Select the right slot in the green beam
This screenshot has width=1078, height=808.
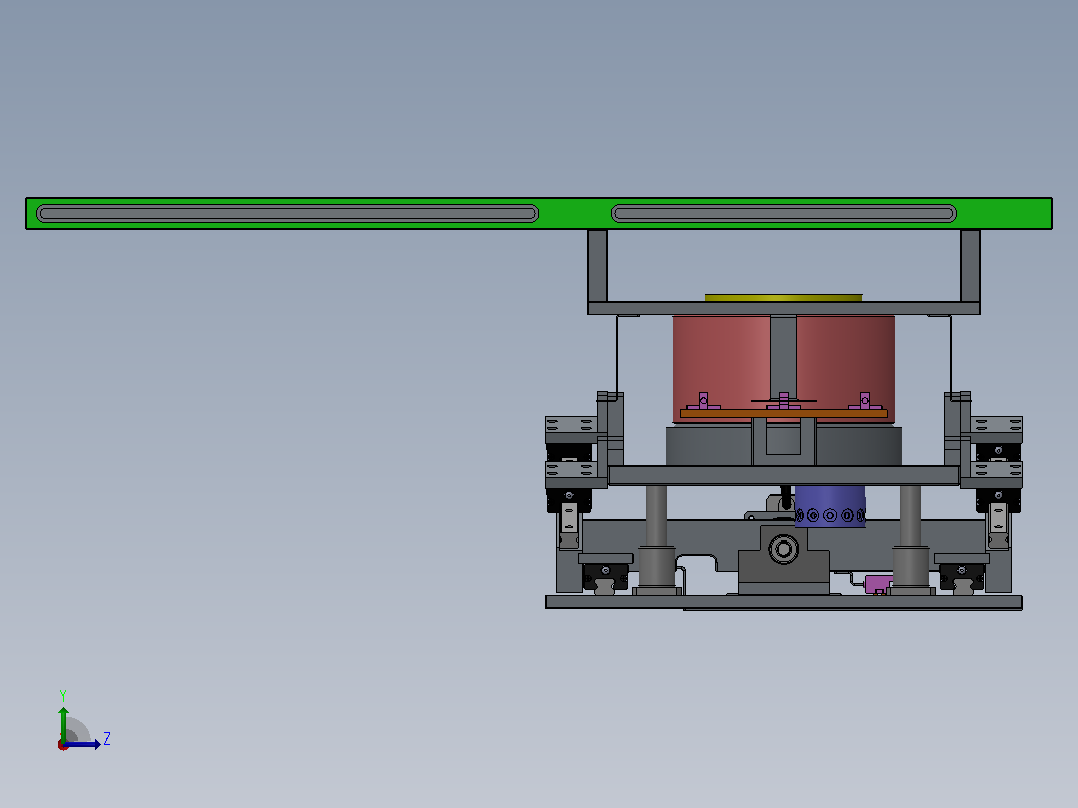(x=784, y=214)
